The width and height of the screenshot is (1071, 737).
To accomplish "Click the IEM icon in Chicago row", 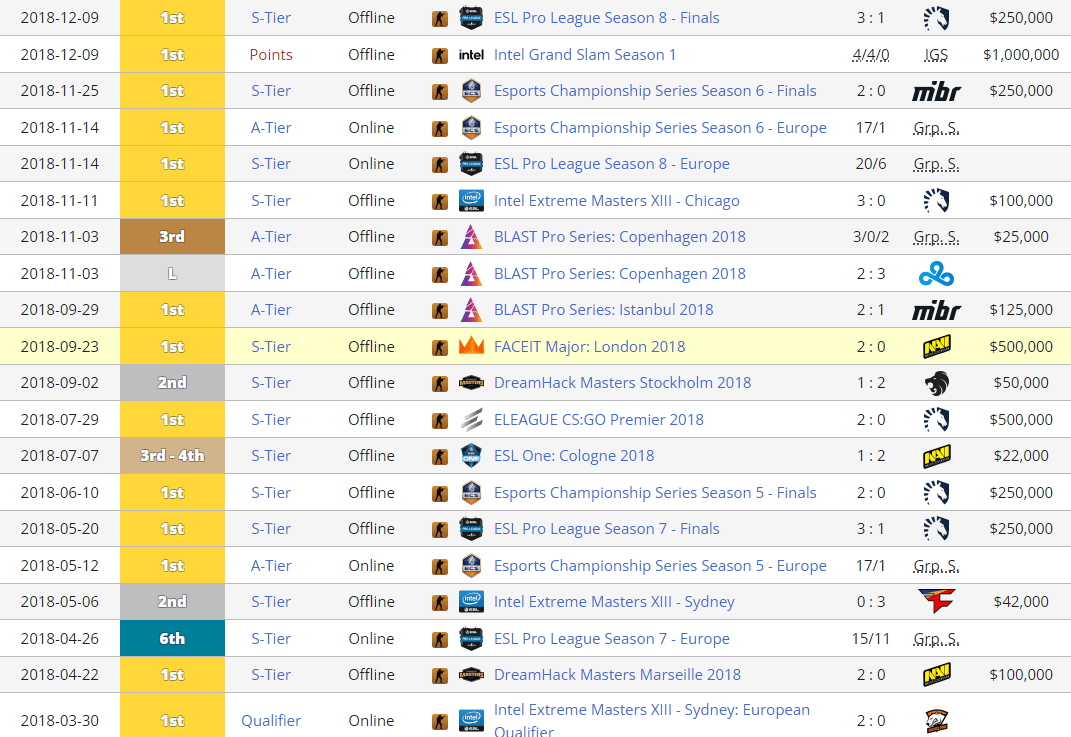I will point(471,201).
